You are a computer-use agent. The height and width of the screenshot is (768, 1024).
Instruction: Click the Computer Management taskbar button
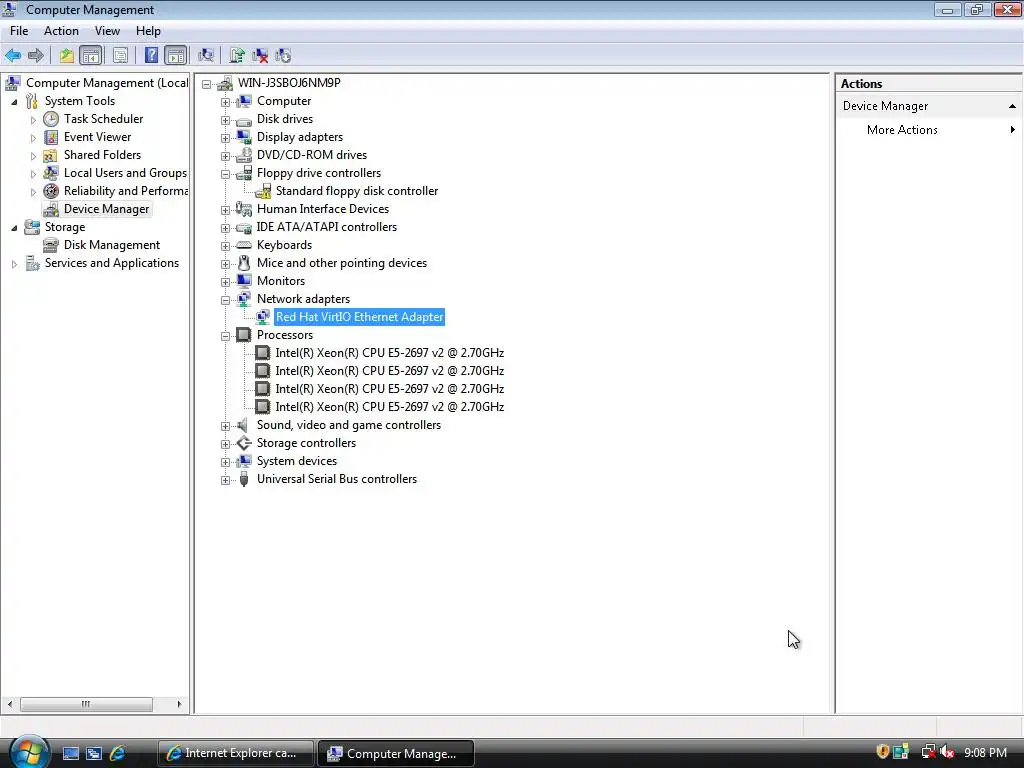tap(396, 753)
